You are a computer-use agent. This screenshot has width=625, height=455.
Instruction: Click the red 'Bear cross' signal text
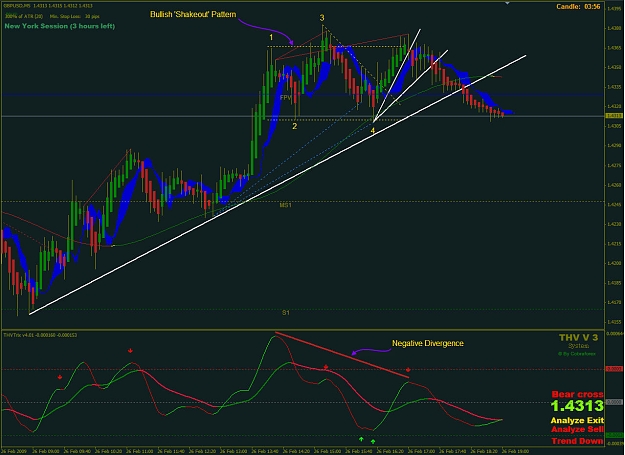578,394
